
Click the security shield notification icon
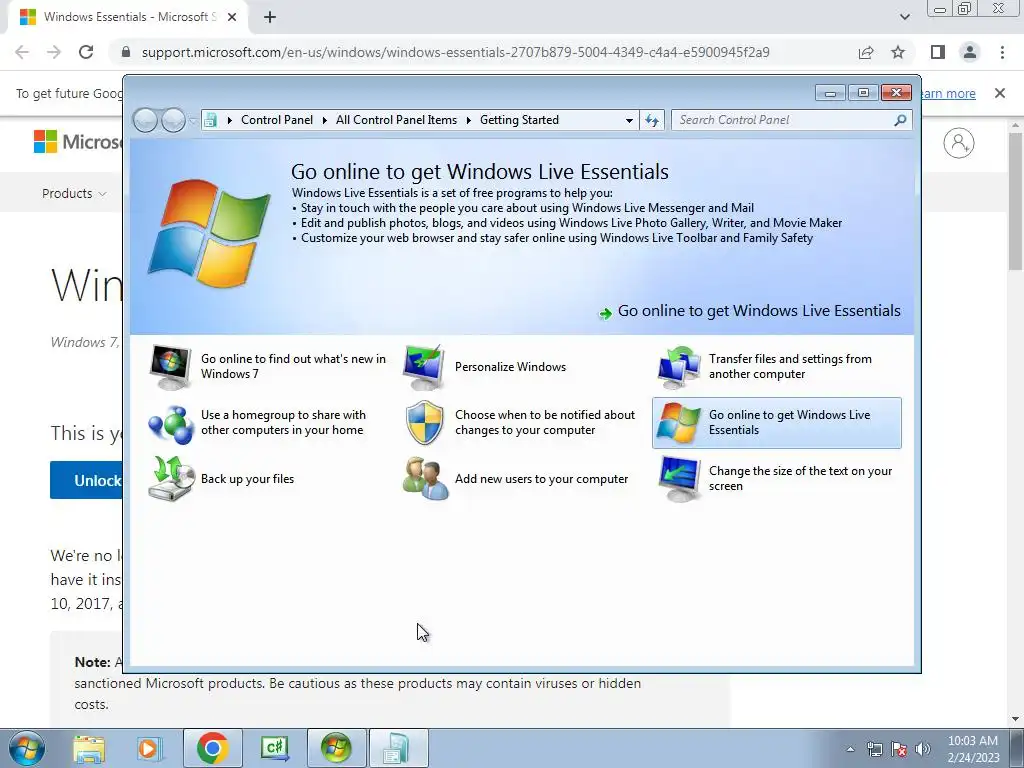[424, 423]
